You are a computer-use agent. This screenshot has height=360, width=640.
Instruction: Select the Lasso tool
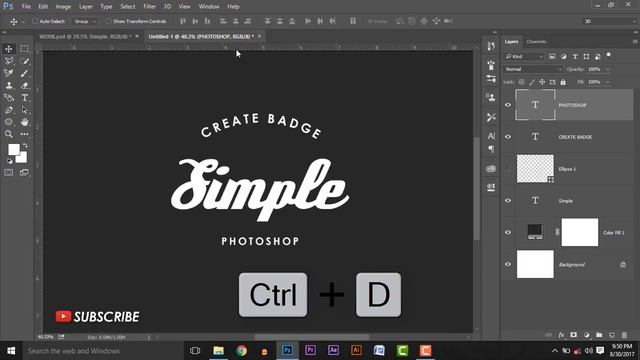click(x=9, y=61)
